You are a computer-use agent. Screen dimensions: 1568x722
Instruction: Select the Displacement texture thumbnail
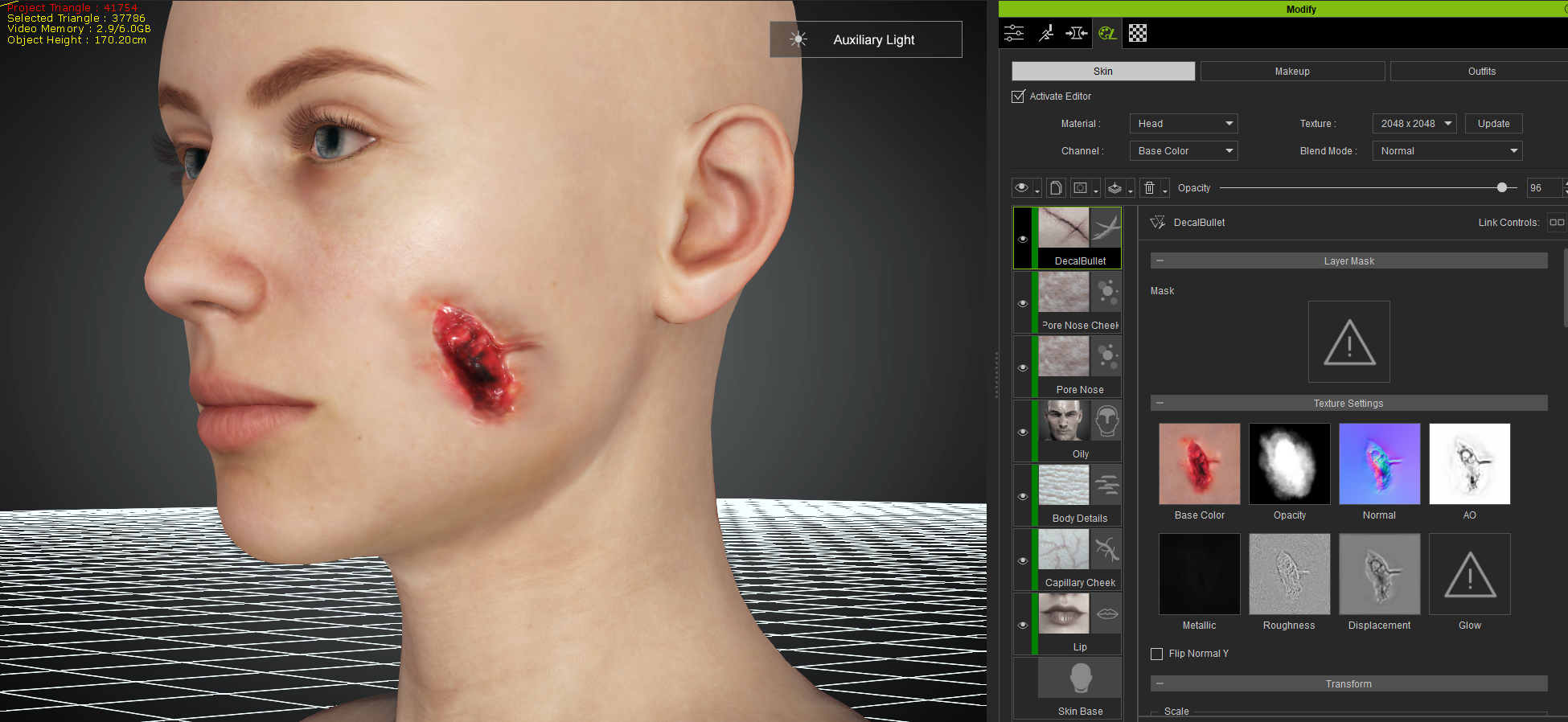(1380, 574)
